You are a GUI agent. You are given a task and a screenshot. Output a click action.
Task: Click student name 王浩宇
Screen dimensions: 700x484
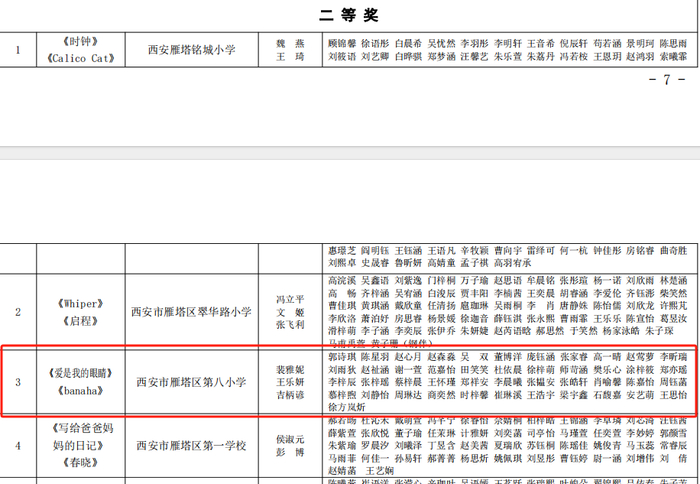click(x=541, y=395)
